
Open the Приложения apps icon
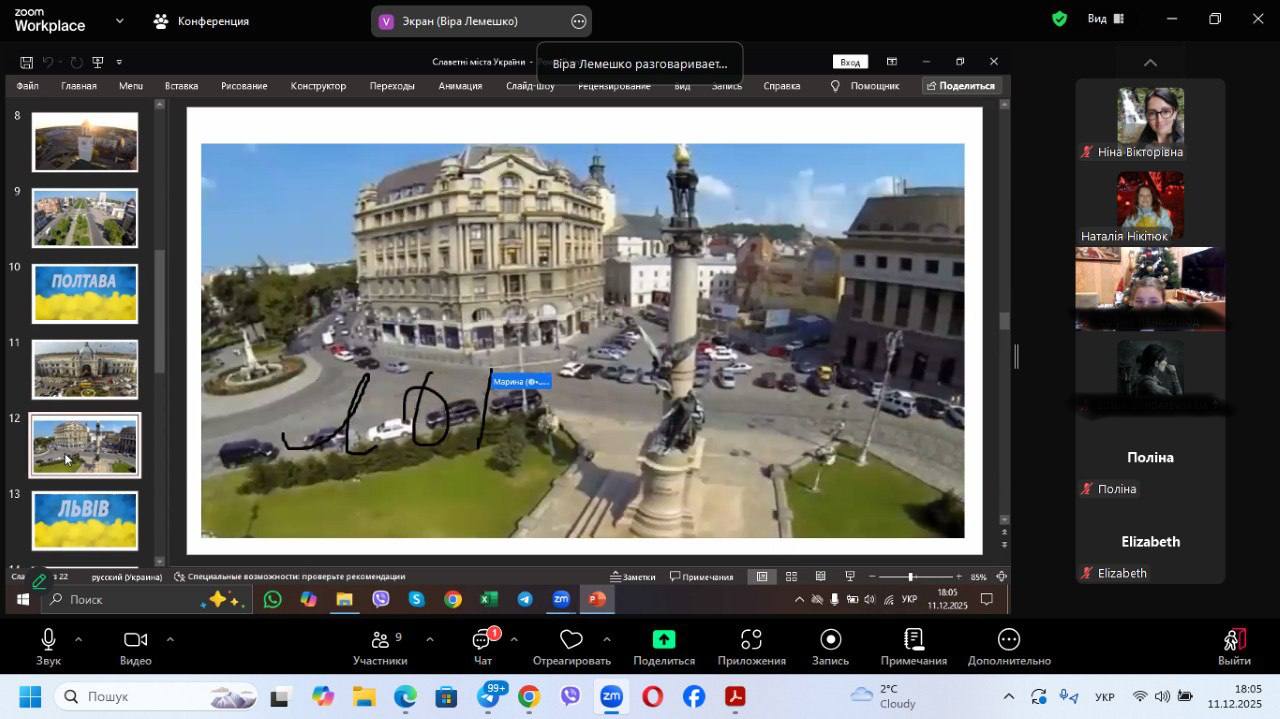(751, 640)
